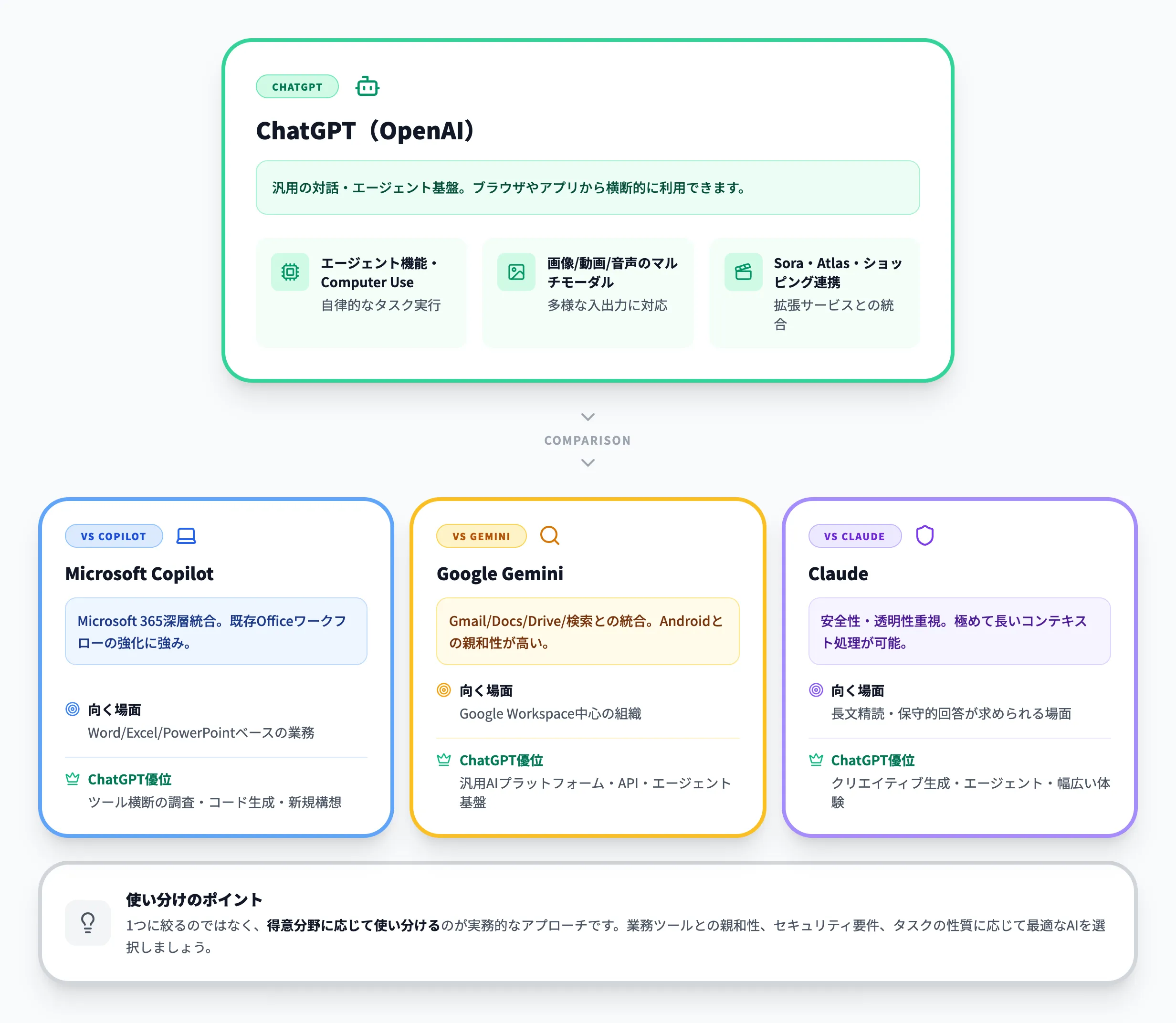Click the ChatGPT優位 label on Claude card

click(873, 760)
